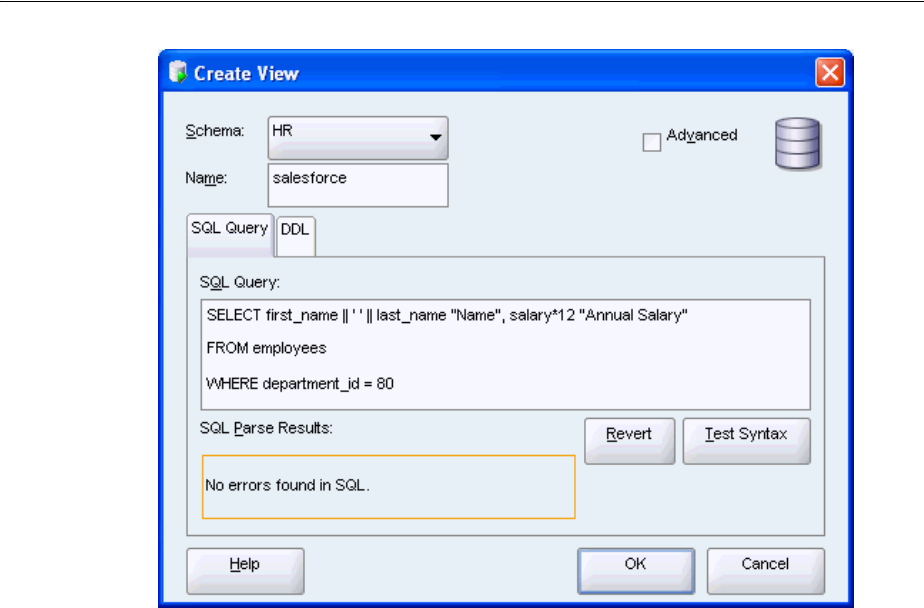Screen dimensions: 924x608
Task: Enable the Advanced checkbox
Action: pyautogui.click(x=651, y=142)
